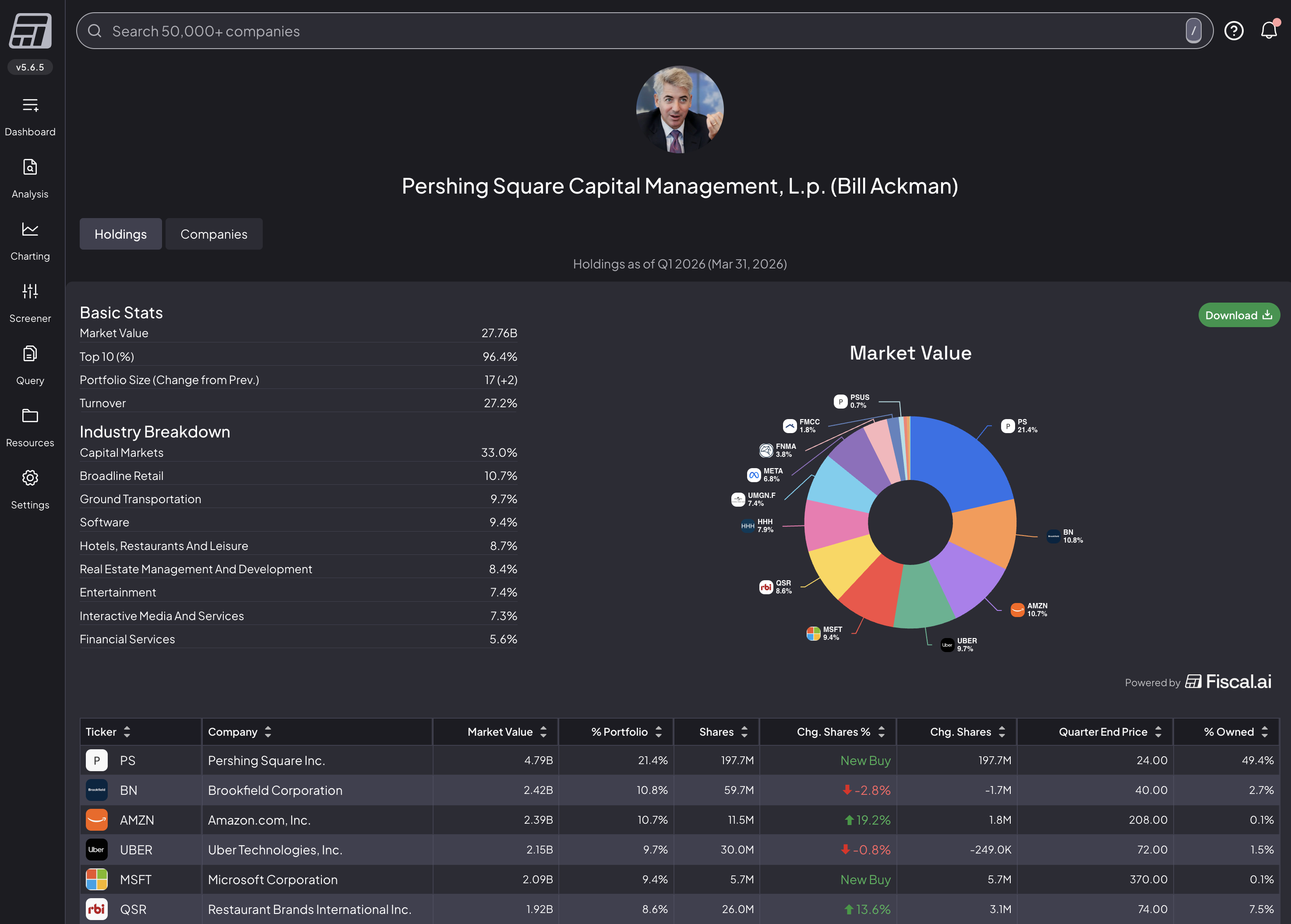This screenshot has height=924, width=1291.
Task: Open the Resources folder icon
Action: (30, 416)
